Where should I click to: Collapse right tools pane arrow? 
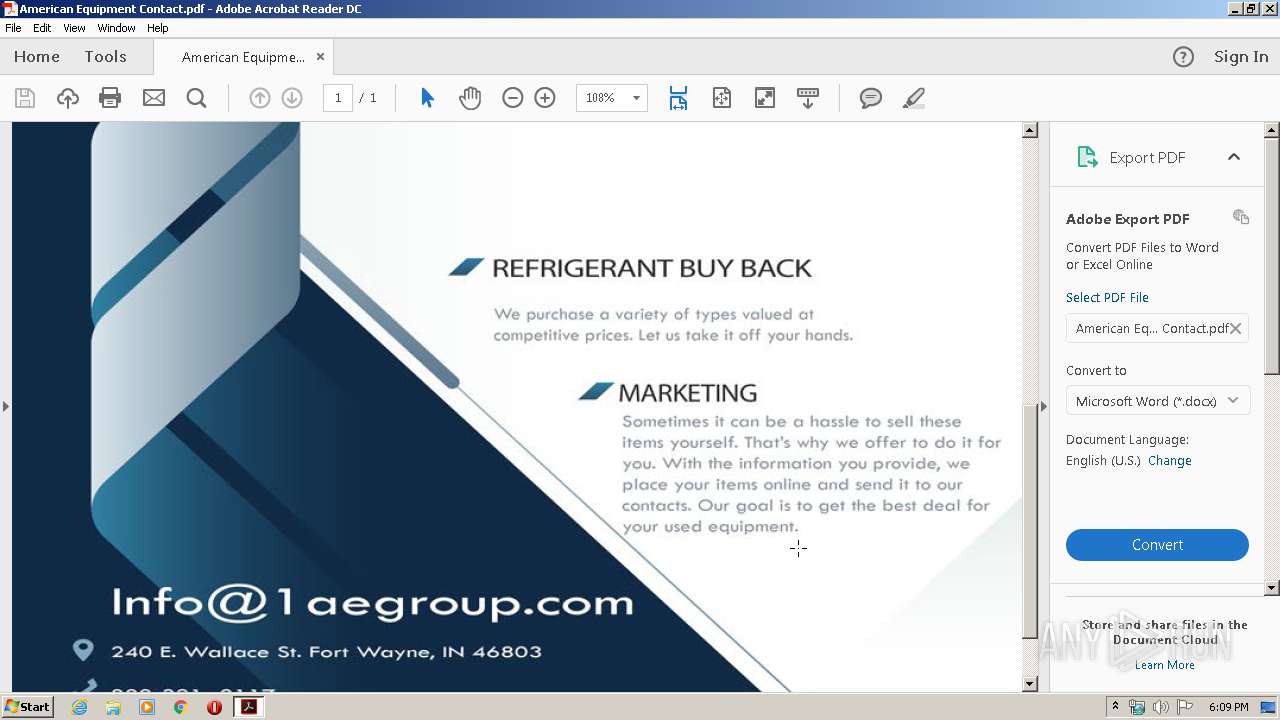tap(1044, 406)
